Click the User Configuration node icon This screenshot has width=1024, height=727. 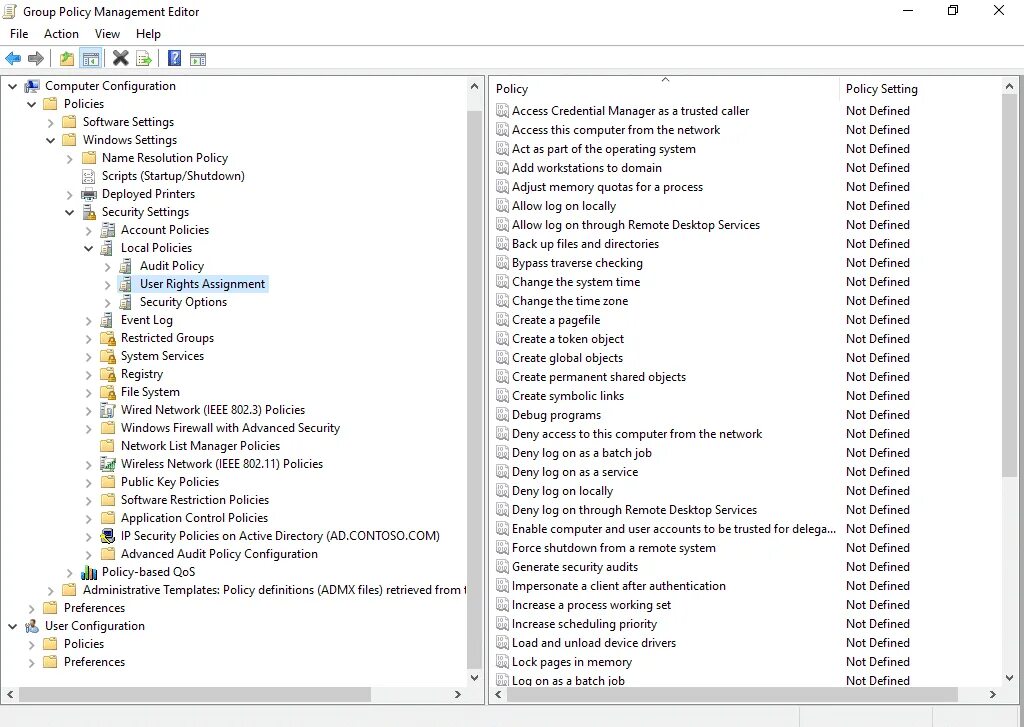[x=32, y=626]
